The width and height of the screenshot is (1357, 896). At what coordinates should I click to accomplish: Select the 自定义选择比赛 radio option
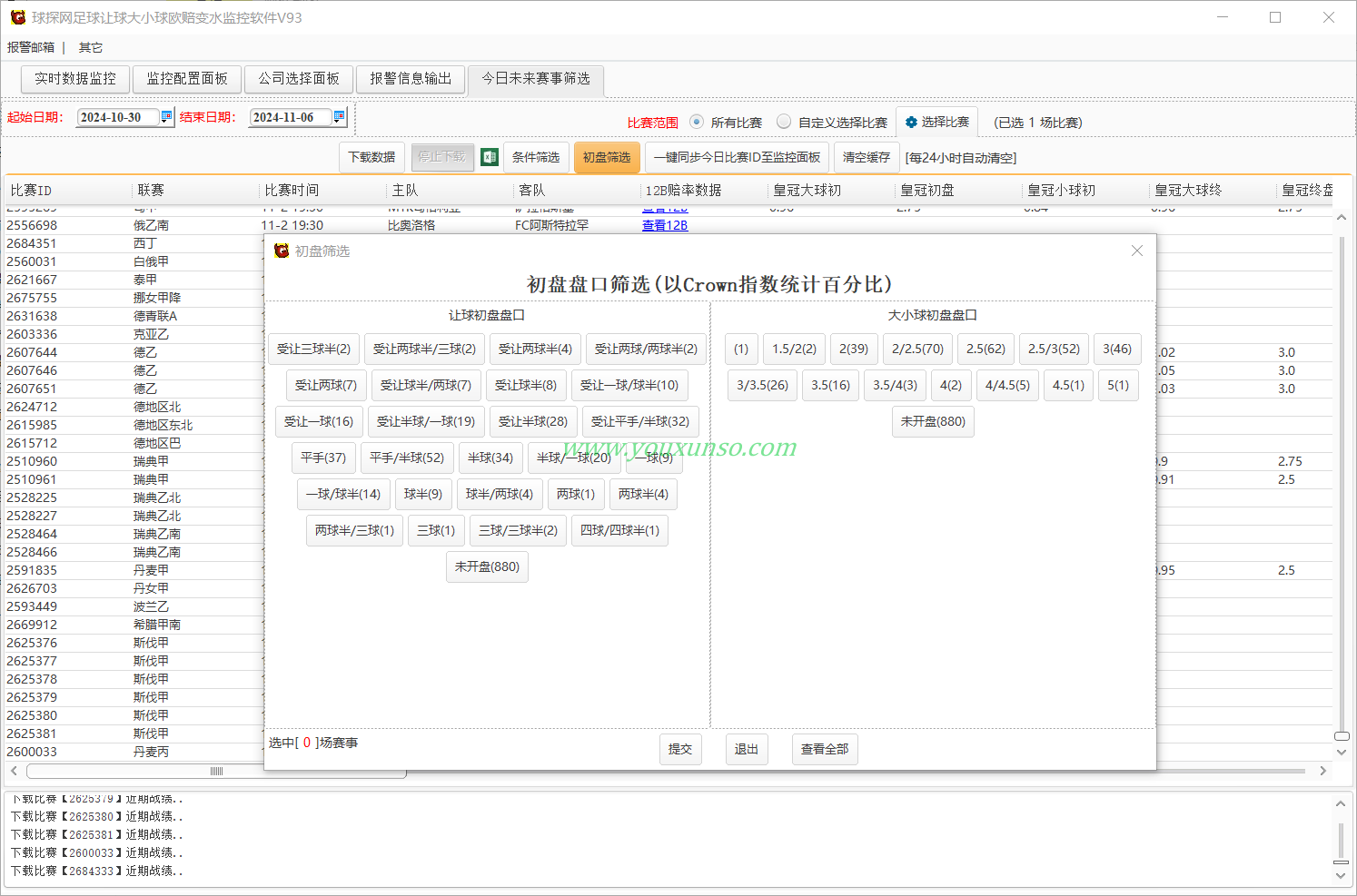(784, 122)
